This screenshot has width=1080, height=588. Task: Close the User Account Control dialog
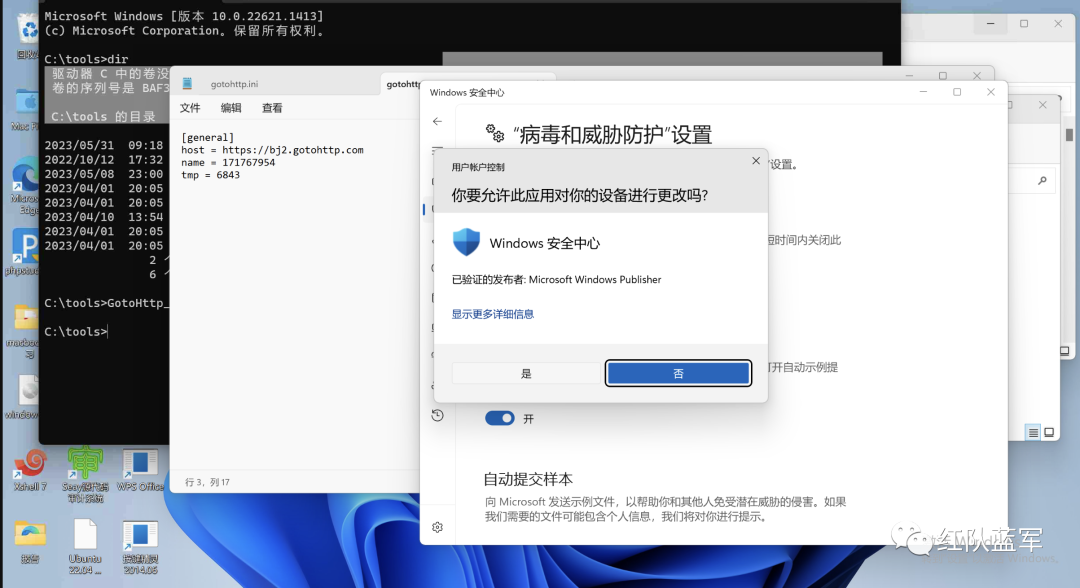[x=756, y=160]
